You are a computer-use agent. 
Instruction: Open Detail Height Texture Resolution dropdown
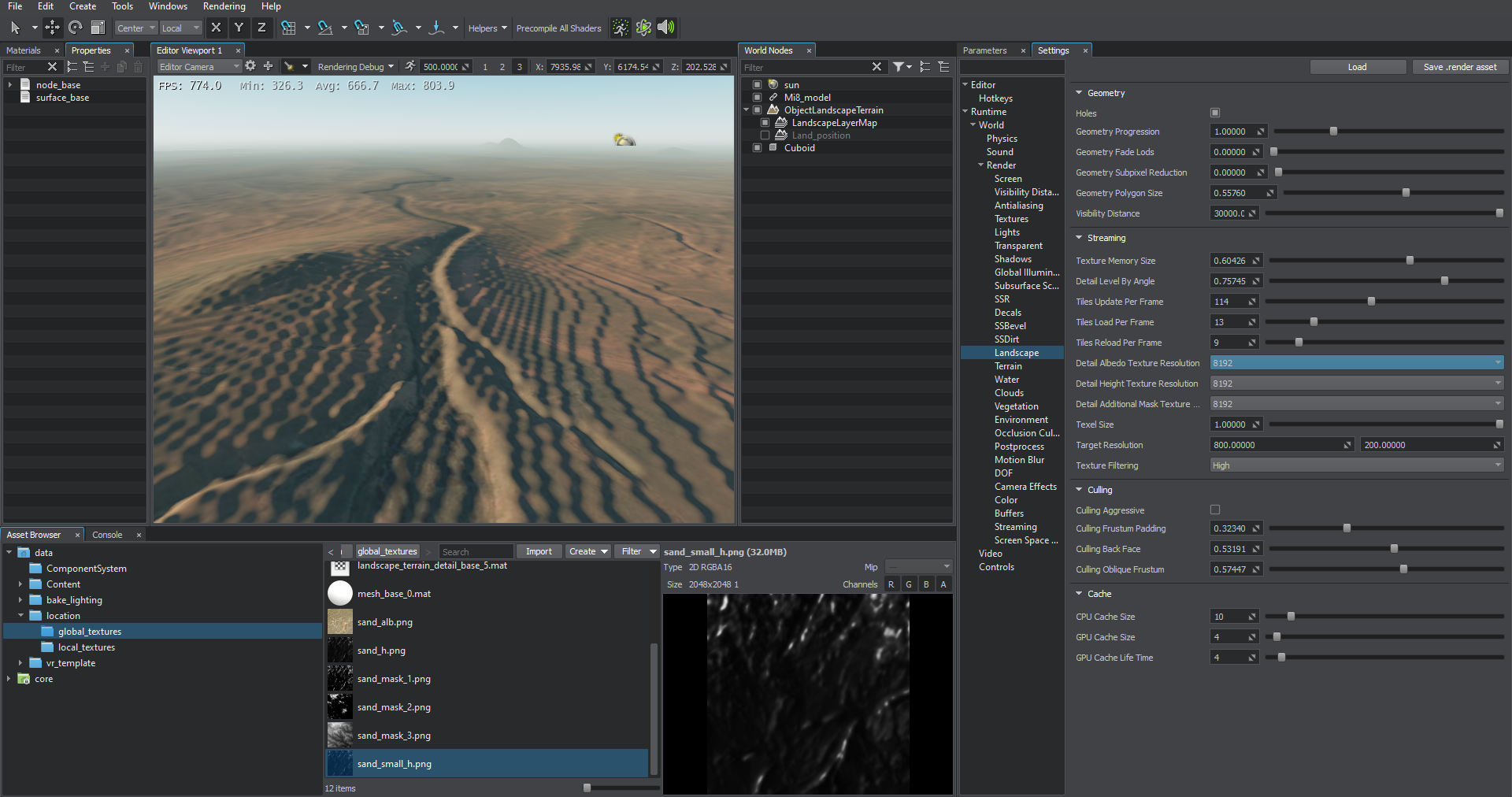(1357, 383)
